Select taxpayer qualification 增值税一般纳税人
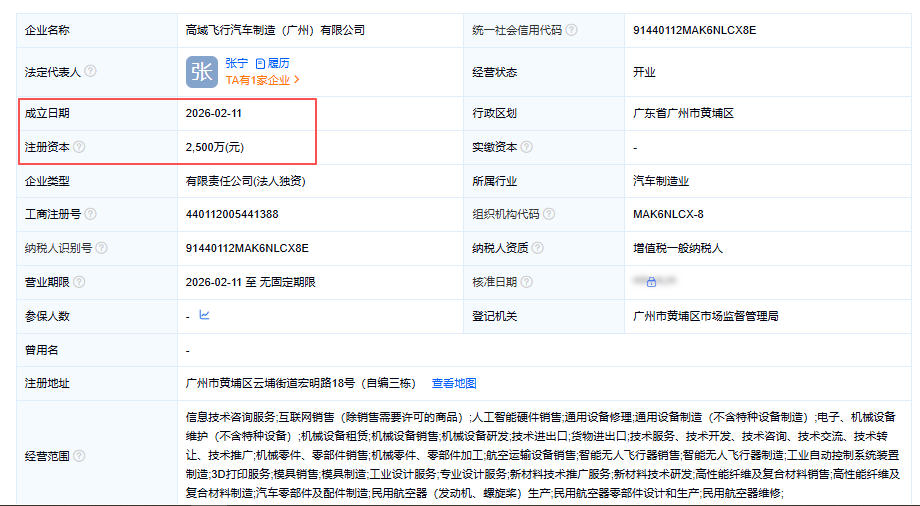Viewport: 920px width, 506px height. 678,248
